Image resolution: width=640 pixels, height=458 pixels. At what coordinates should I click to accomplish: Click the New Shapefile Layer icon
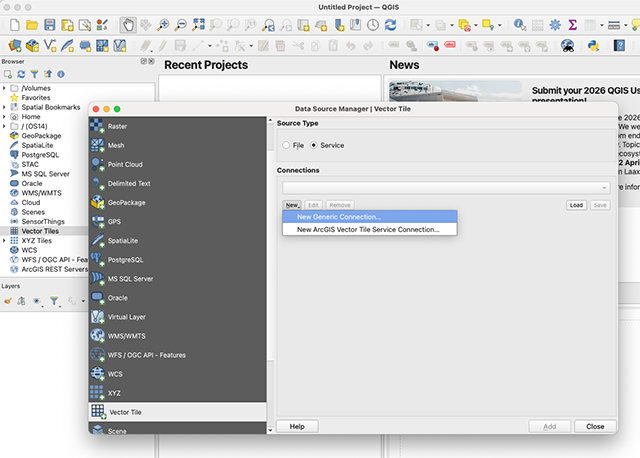click(50, 45)
